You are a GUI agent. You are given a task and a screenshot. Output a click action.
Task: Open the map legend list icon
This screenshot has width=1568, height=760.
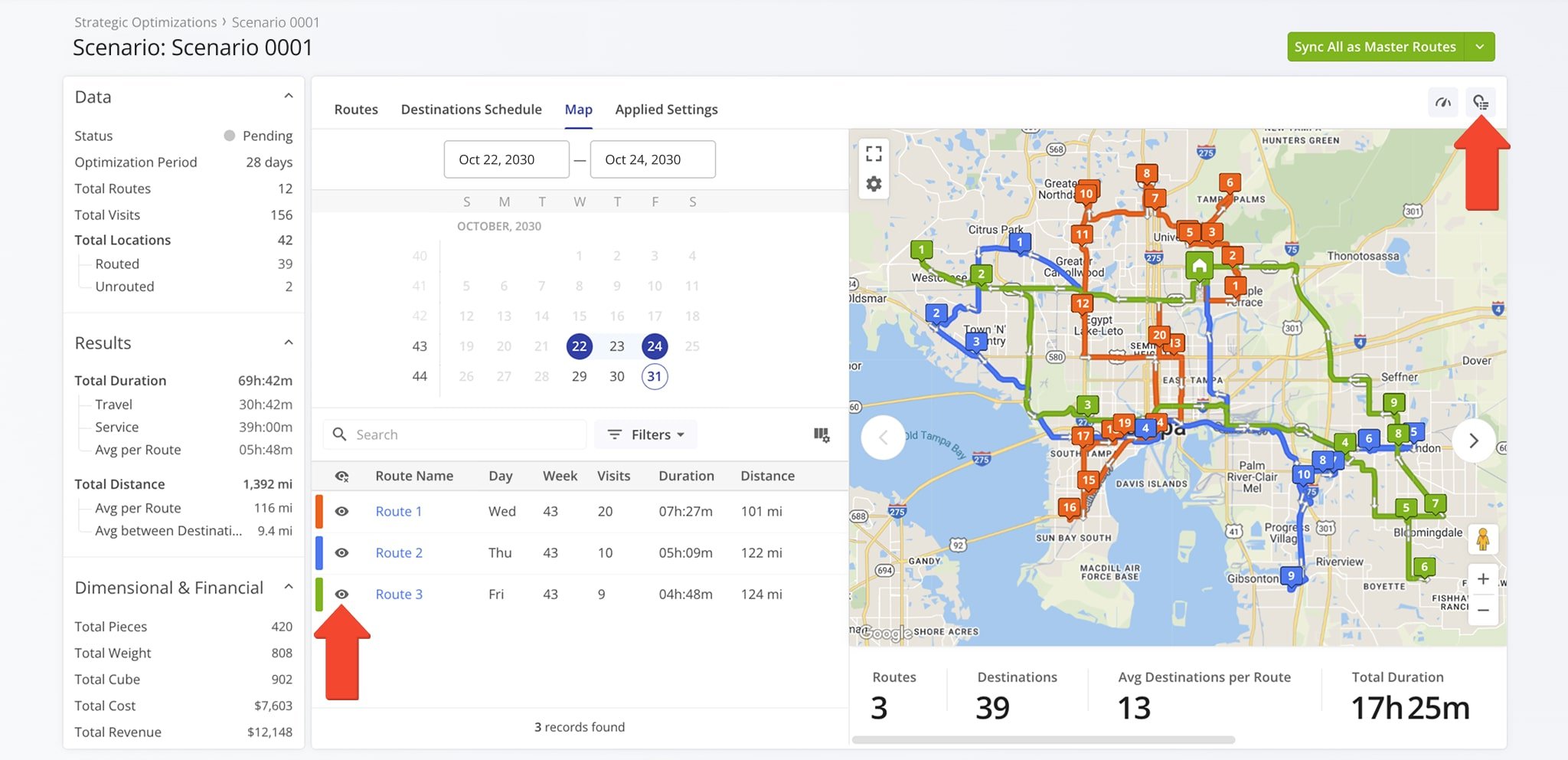1481,103
